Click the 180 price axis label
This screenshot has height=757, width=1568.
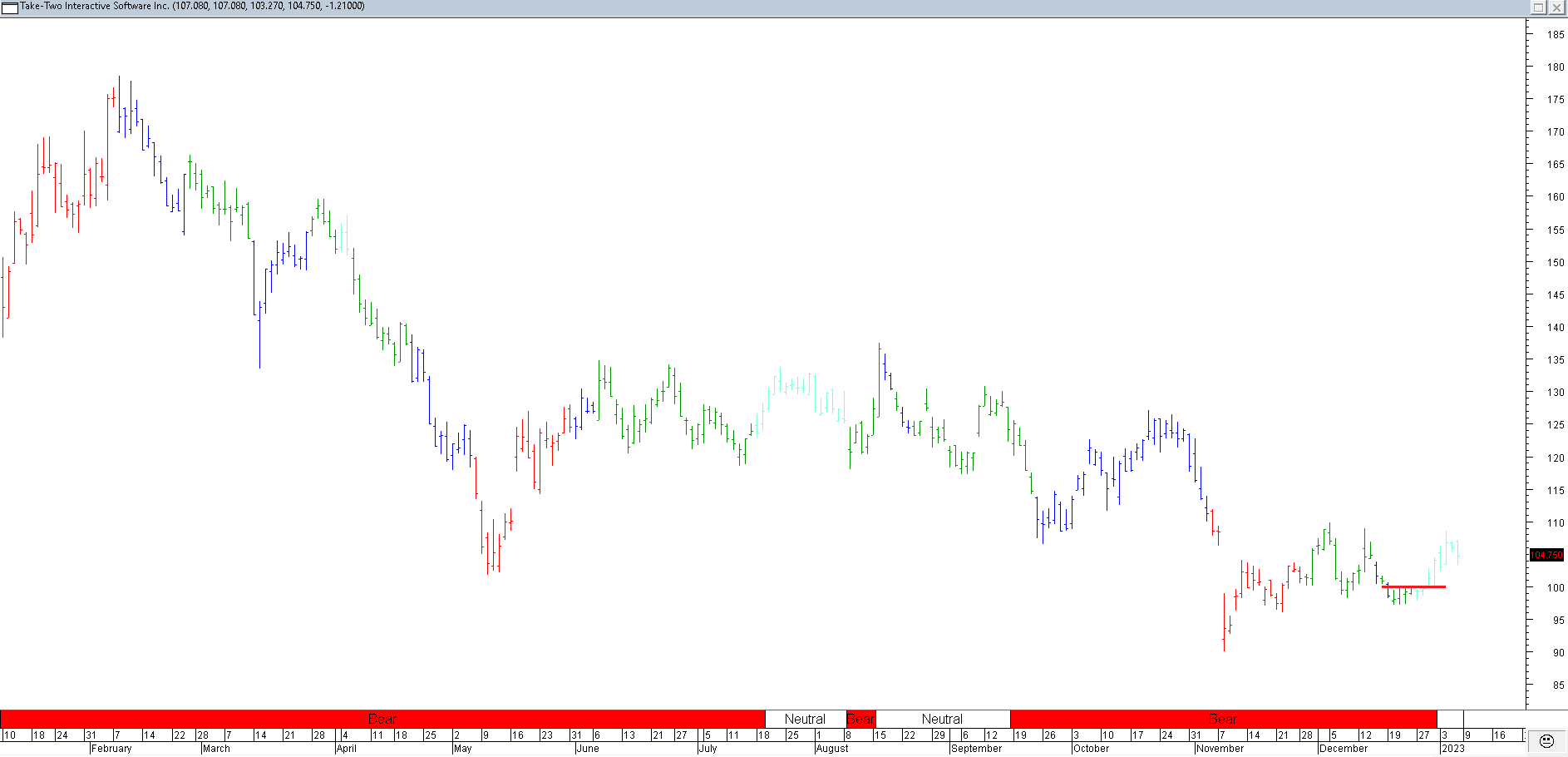tap(1556, 67)
